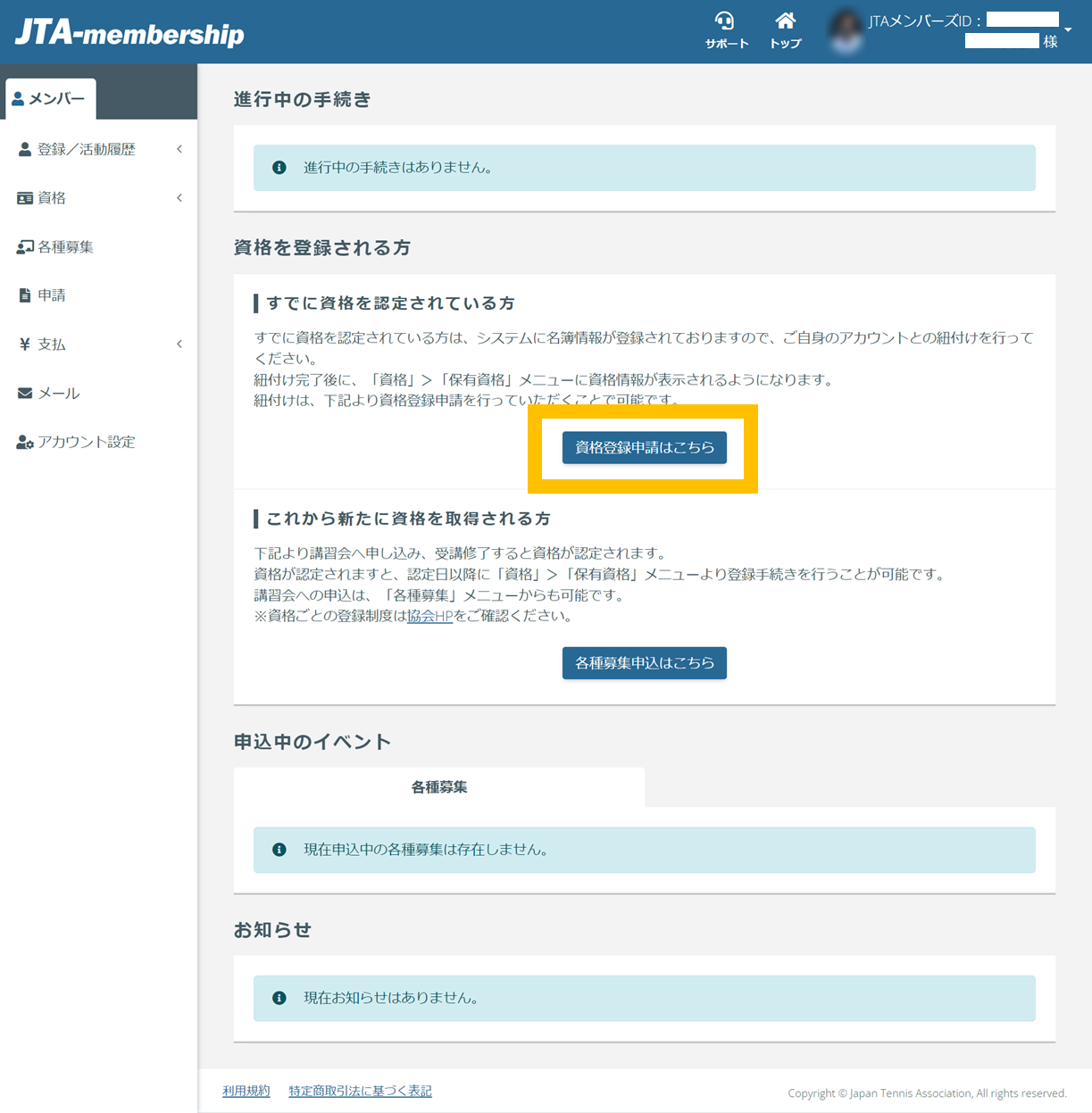The width and height of the screenshot is (1092, 1113).
Task: Click the instructor icon beside 各種募集
Action: (x=25, y=247)
